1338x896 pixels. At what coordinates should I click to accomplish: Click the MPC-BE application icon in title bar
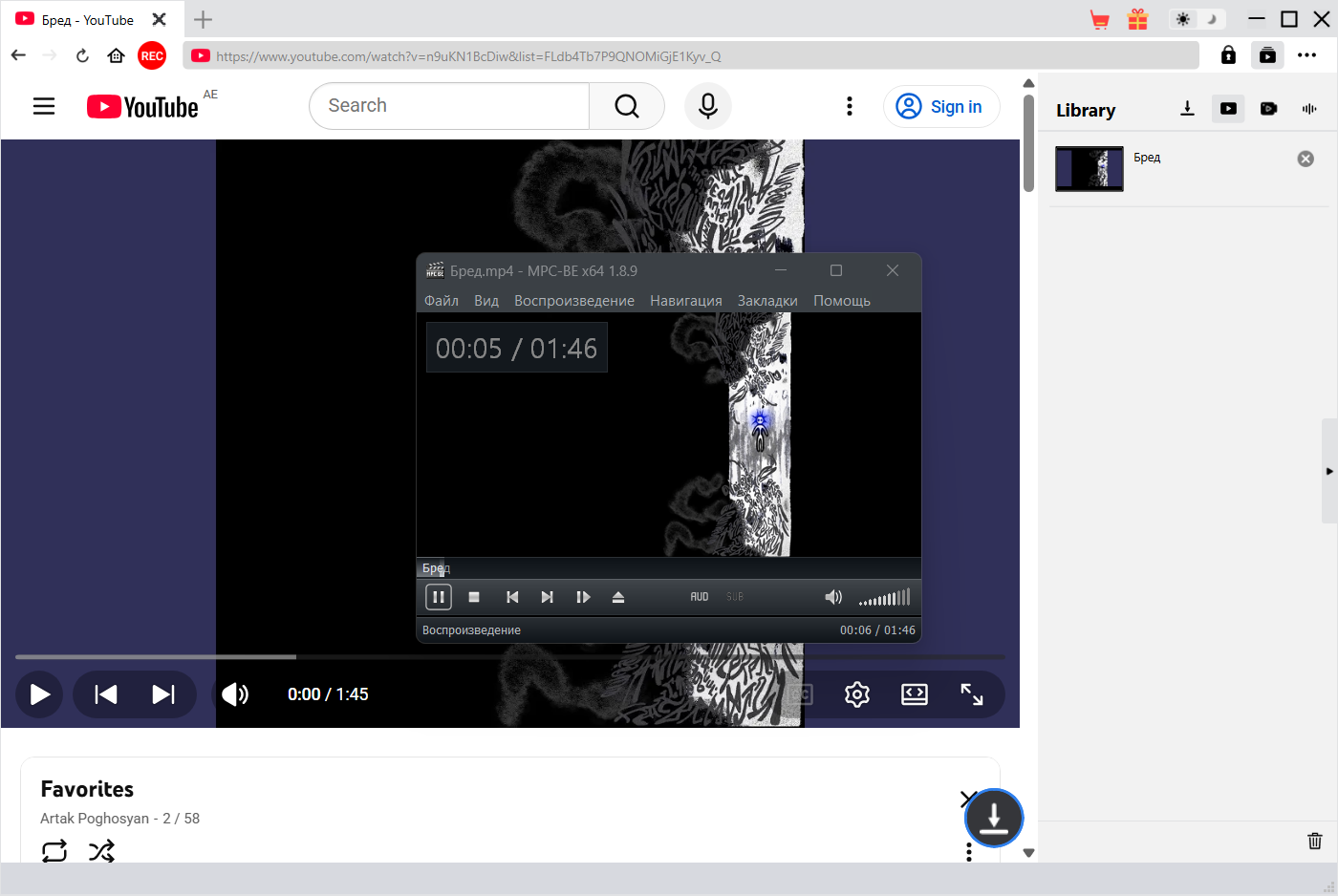(x=435, y=270)
